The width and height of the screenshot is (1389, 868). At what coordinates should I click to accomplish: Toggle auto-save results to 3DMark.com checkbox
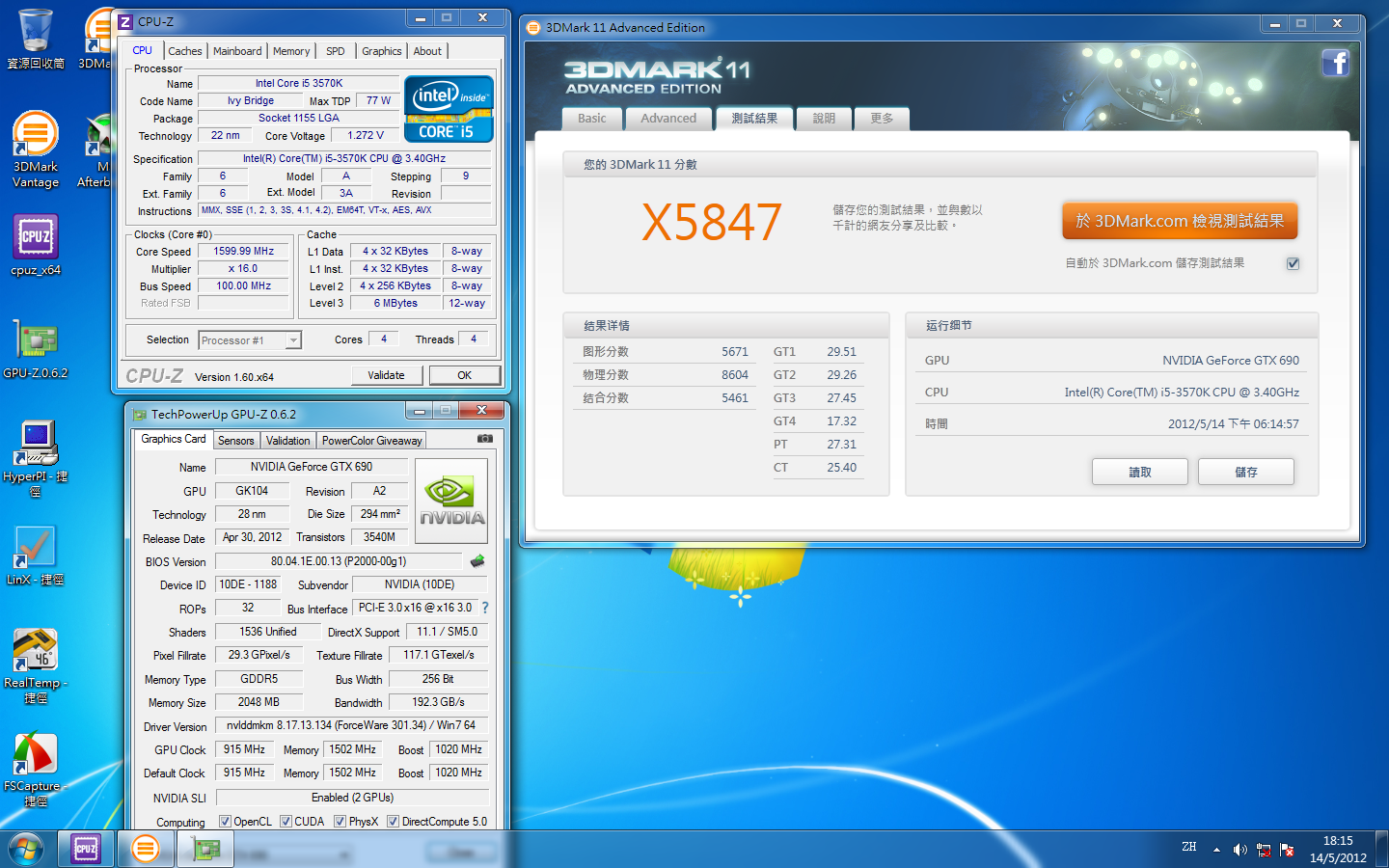(1294, 263)
